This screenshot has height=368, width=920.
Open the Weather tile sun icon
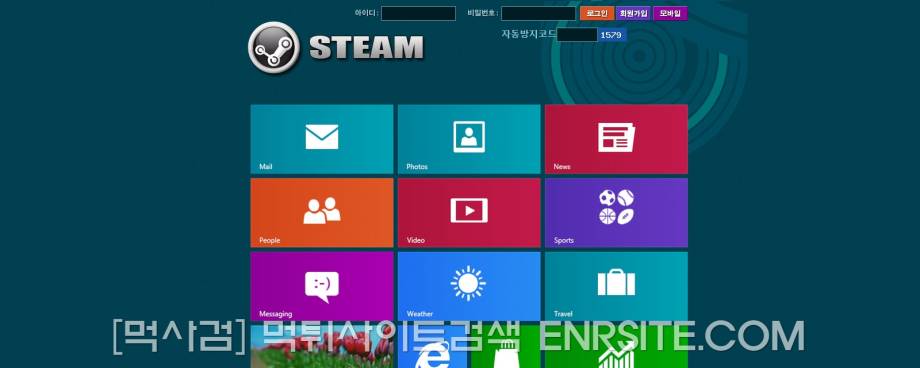click(x=468, y=283)
